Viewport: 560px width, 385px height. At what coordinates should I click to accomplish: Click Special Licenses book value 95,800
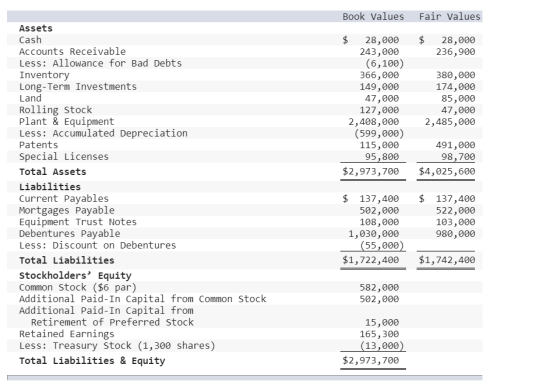pyautogui.click(x=382, y=157)
